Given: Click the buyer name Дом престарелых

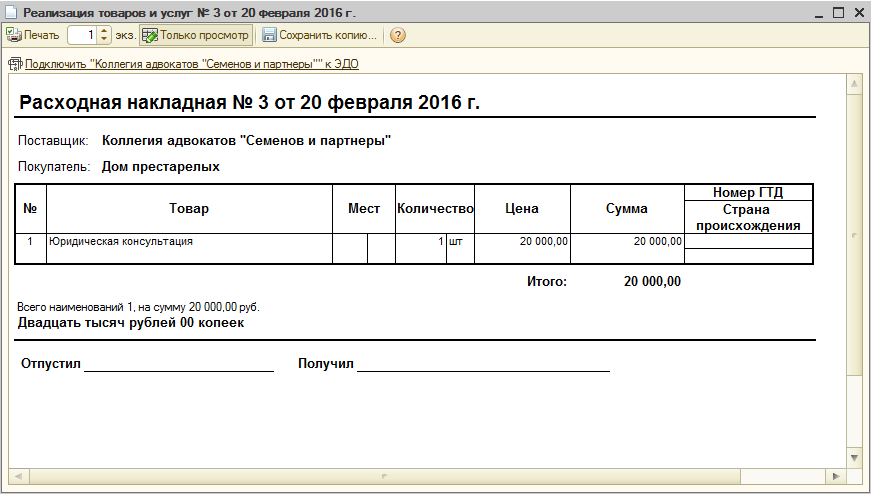Looking at the screenshot, I should (x=161, y=167).
